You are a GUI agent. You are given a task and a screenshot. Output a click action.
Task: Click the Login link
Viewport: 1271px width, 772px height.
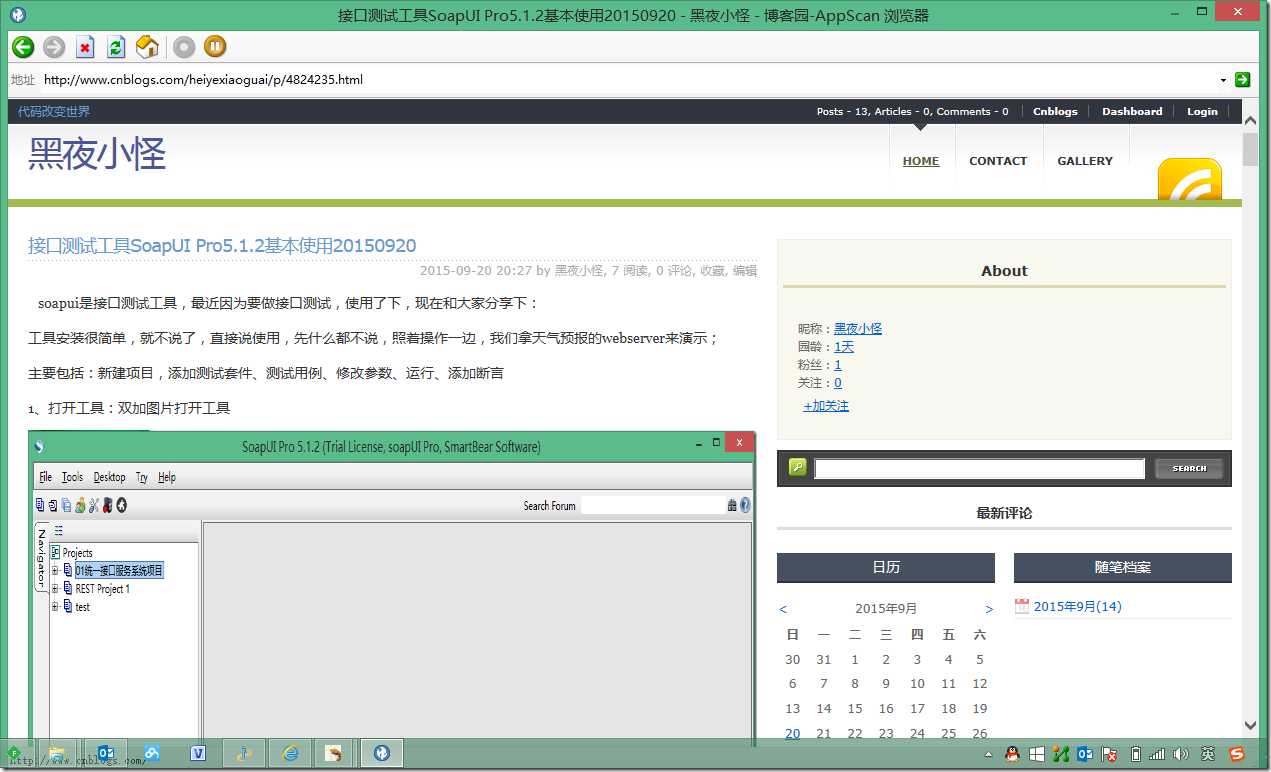pyautogui.click(x=1202, y=112)
